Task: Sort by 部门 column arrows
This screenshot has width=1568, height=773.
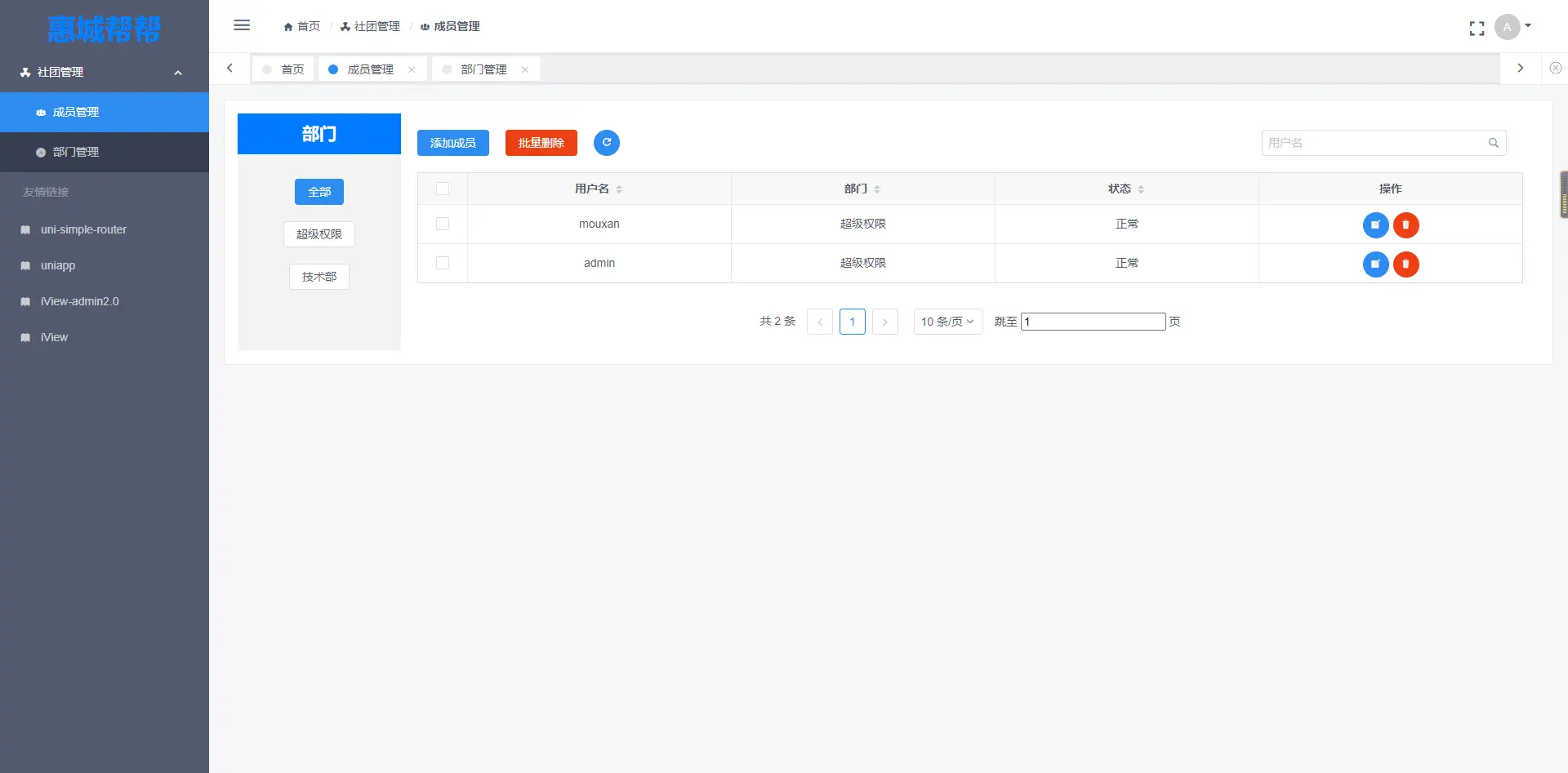Action: pos(877,189)
